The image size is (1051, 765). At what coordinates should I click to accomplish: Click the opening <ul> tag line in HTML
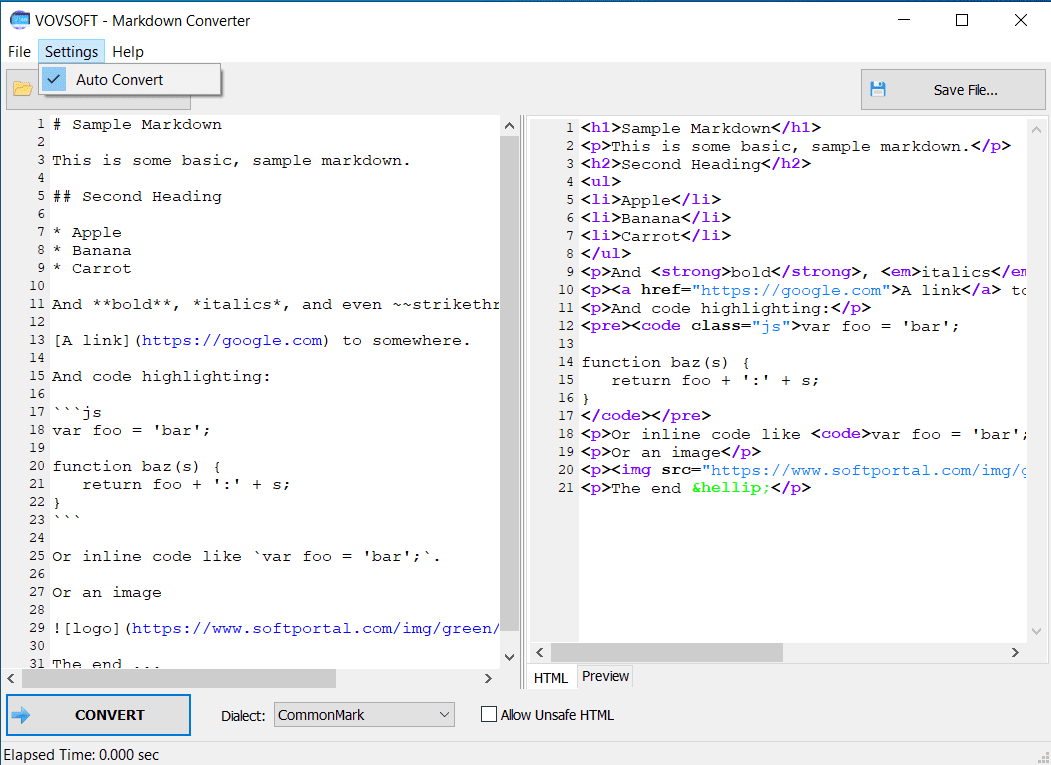601,182
